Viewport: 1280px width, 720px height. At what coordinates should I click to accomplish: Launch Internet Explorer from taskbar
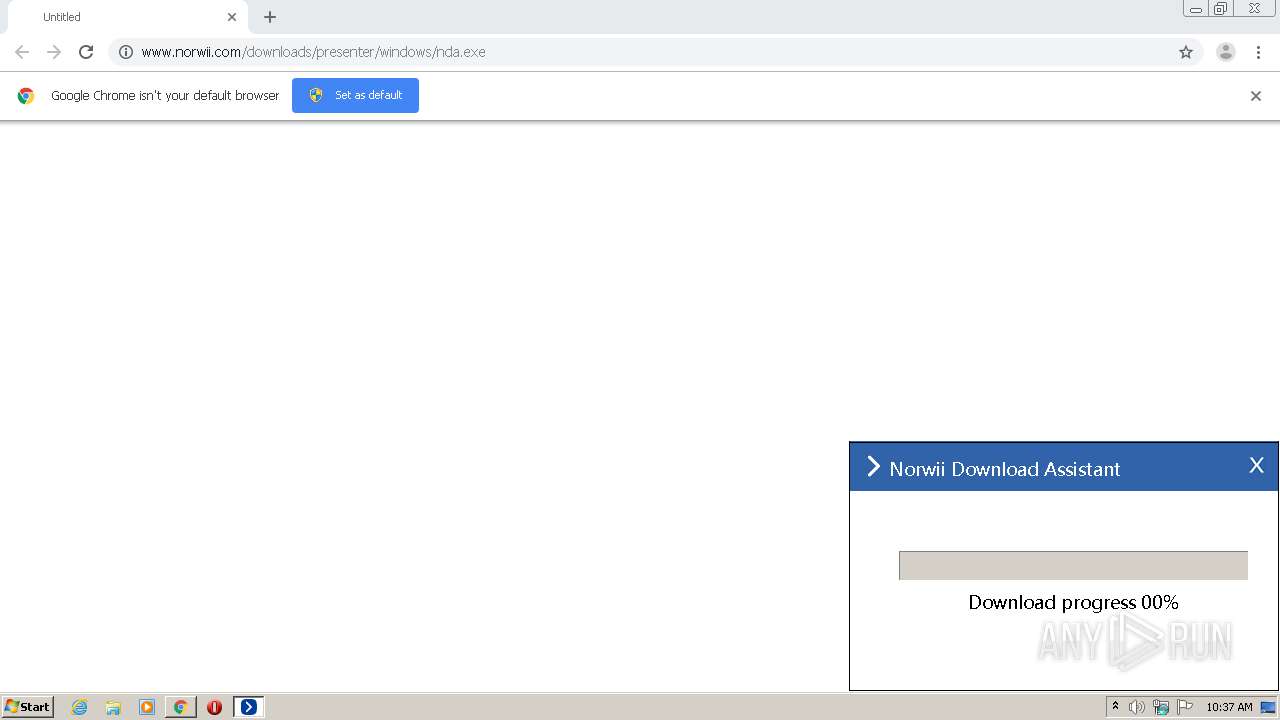80,707
